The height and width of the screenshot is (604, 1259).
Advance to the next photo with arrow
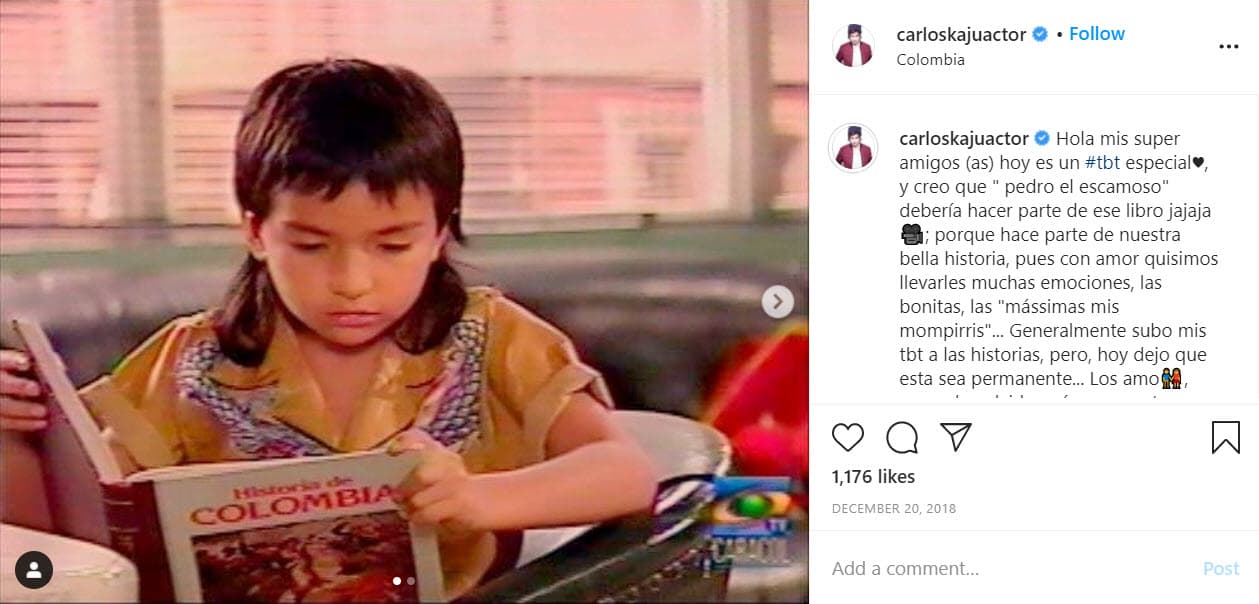click(x=777, y=301)
